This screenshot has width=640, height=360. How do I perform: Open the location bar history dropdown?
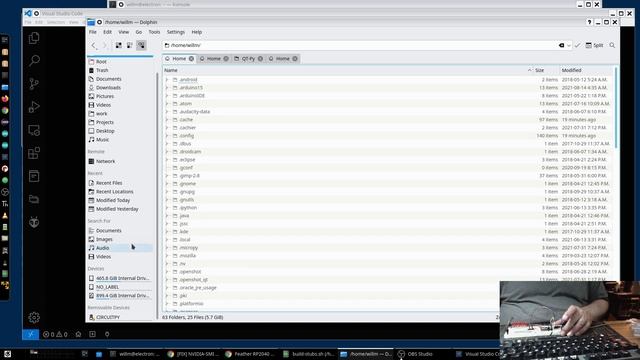569,45
